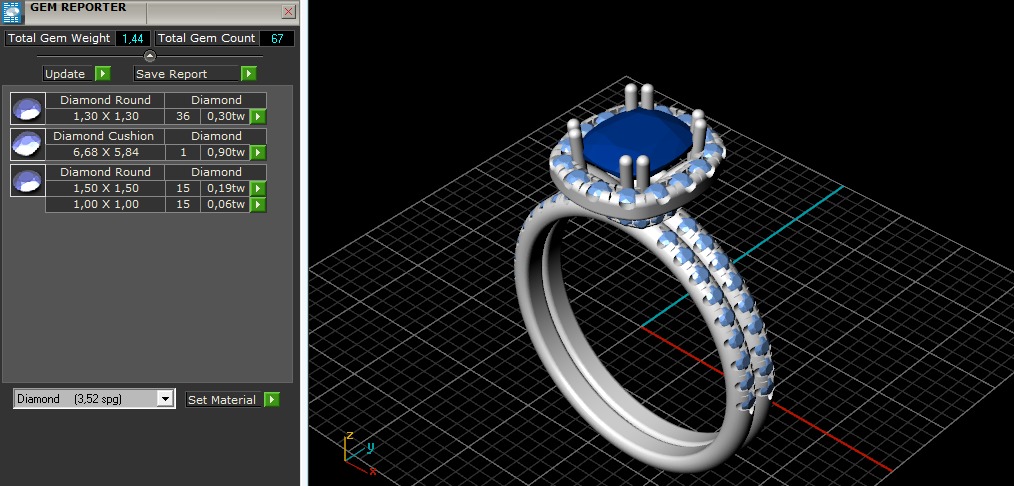This screenshot has width=1014, height=486.
Task: Click the green arrow beside Set Material
Action: click(x=272, y=399)
